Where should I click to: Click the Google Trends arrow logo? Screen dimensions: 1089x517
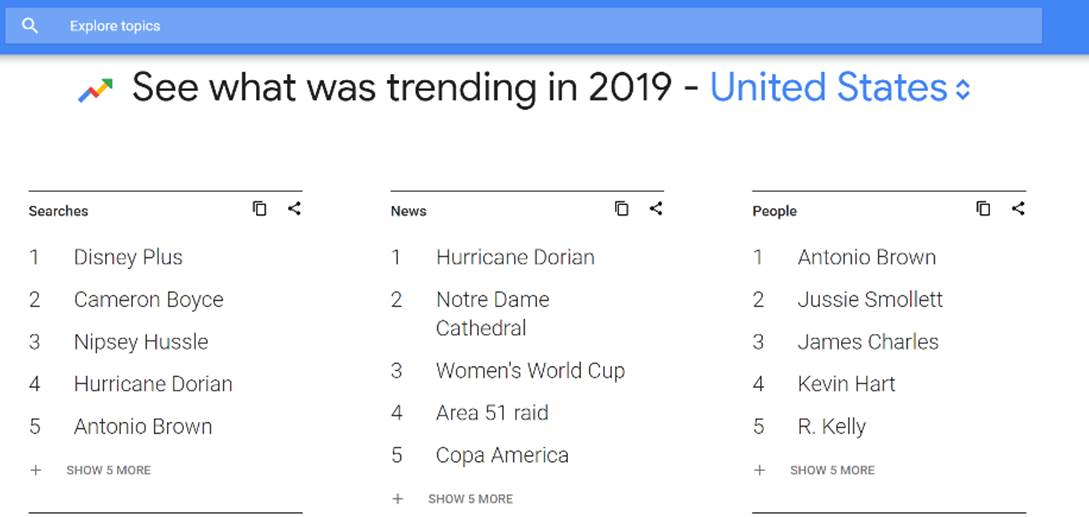pos(96,91)
